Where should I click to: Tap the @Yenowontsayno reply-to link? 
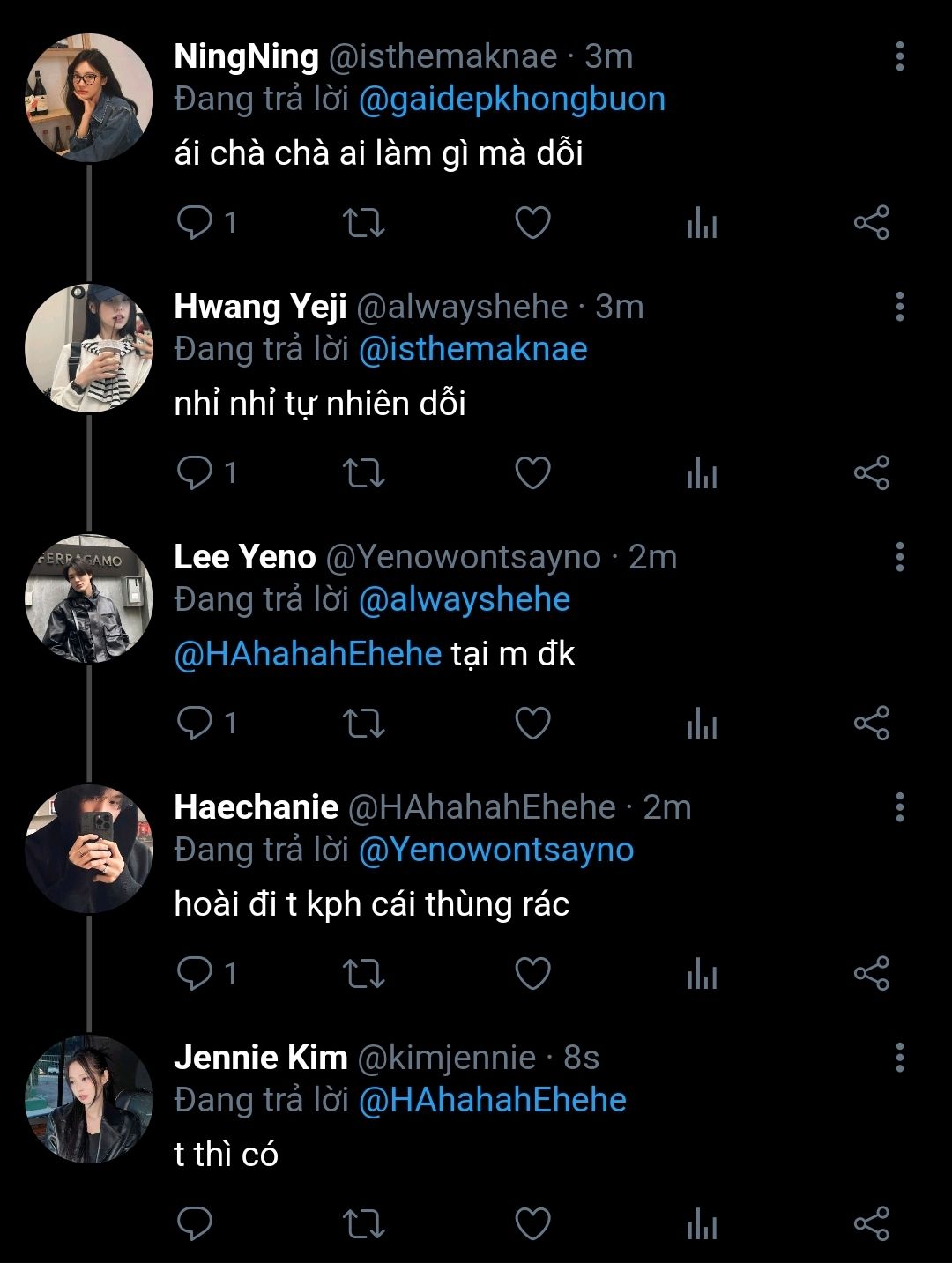[x=496, y=850]
